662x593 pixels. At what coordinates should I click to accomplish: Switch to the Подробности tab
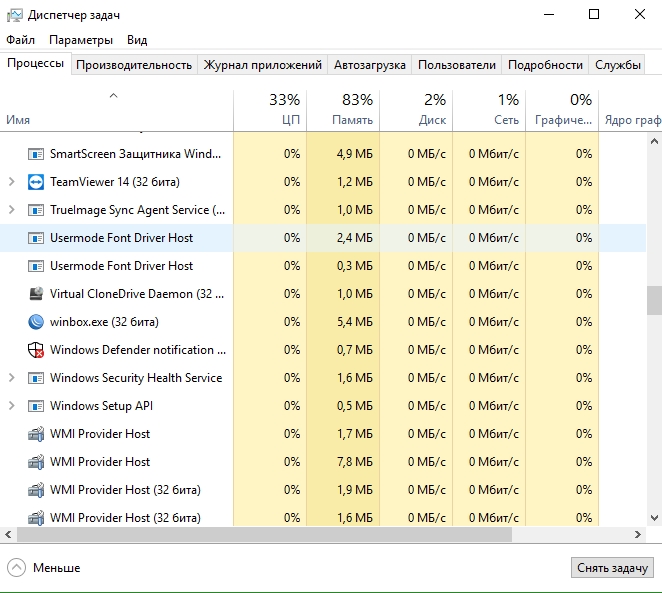tap(545, 65)
